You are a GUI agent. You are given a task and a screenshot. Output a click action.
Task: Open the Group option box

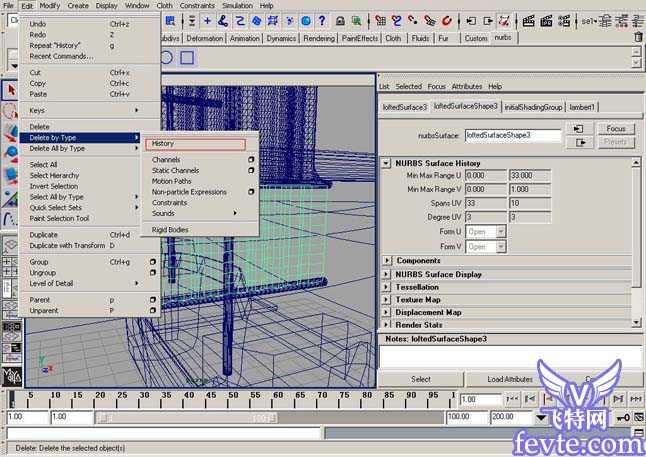152,262
